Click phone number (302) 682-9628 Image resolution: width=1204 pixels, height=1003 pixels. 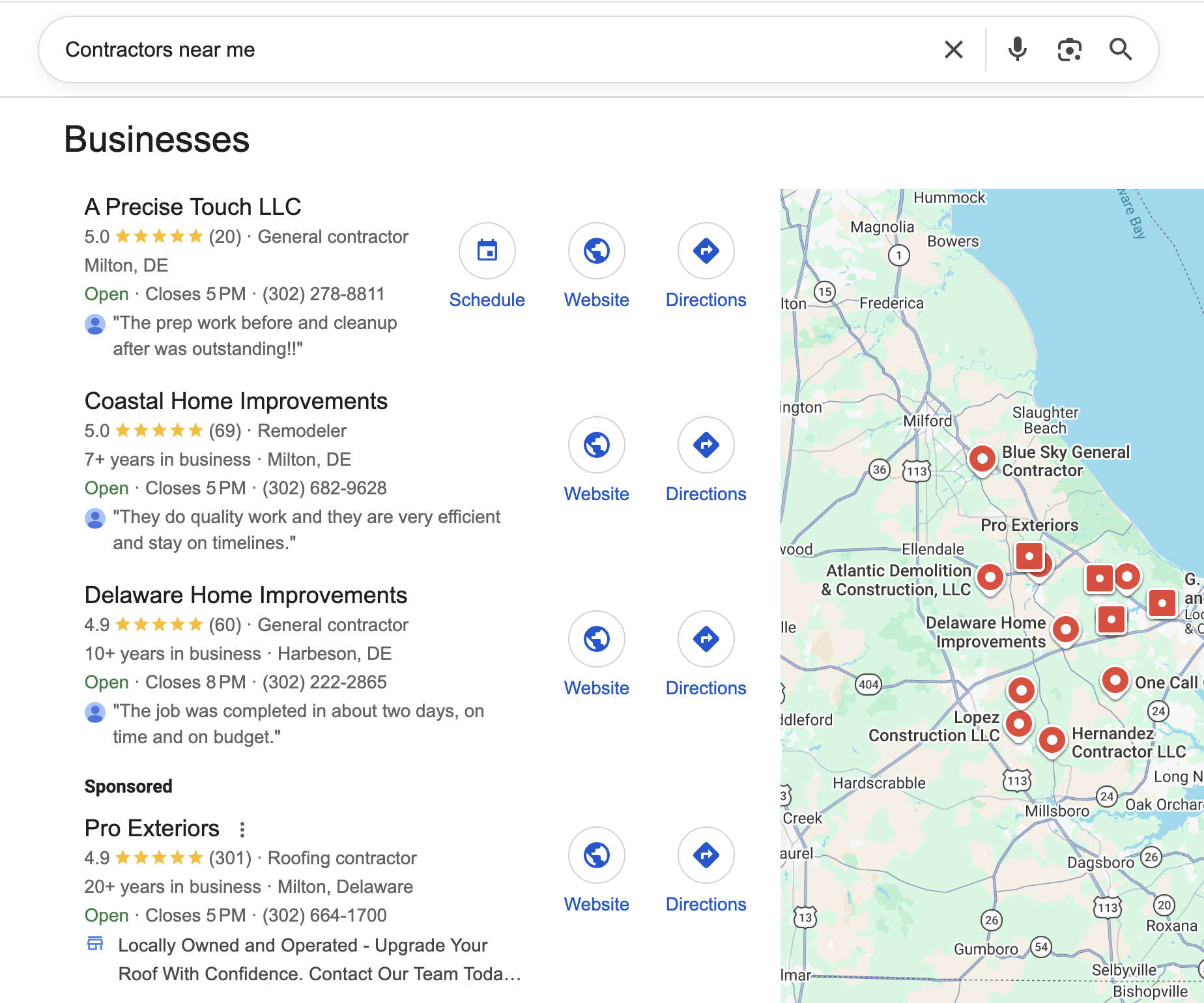click(x=324, y=488)
